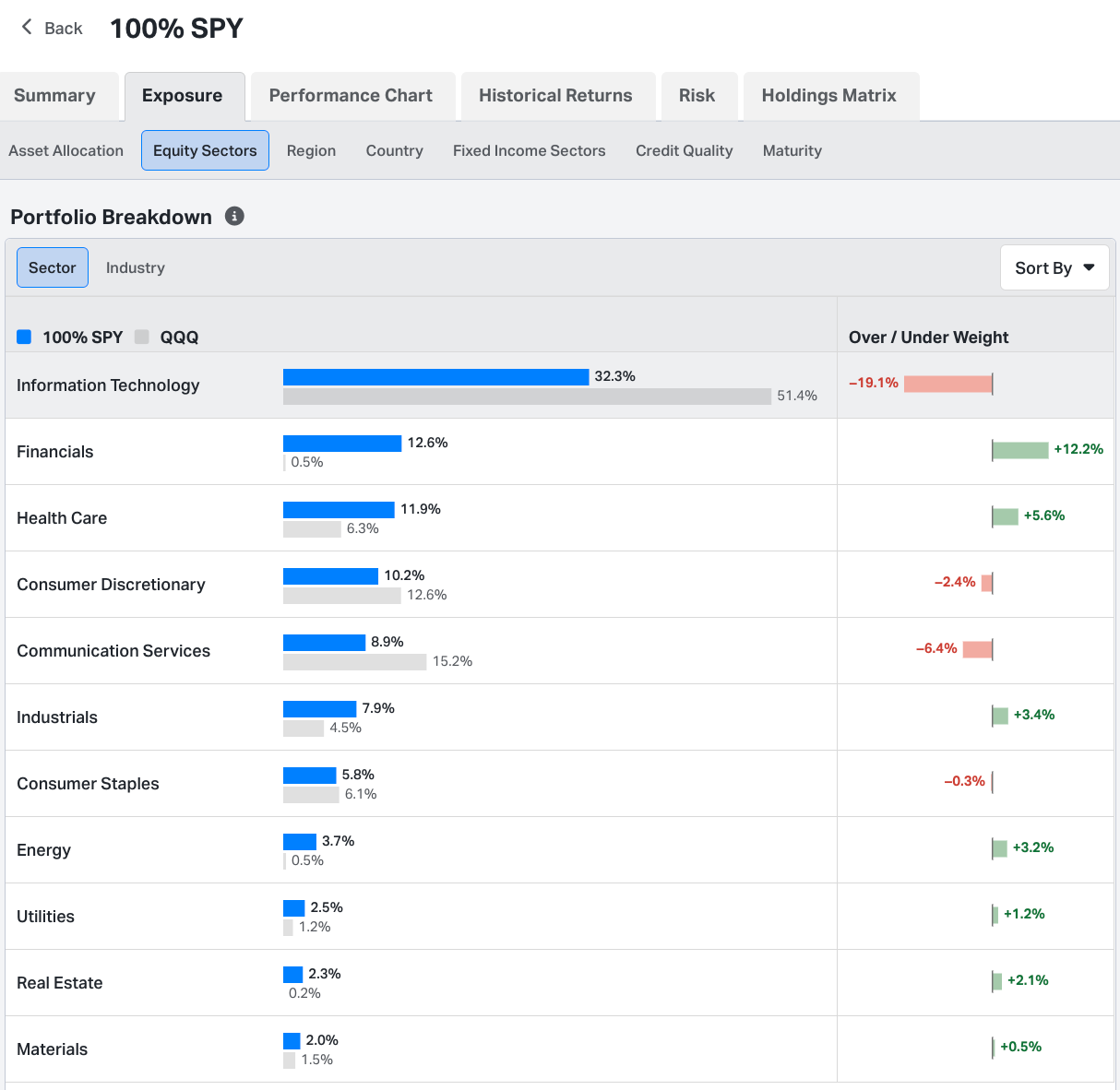The width and height of the screenshot is (1120, 1090).
Task: Click the -19.1% underweight bar
Action: click(948, 384)
